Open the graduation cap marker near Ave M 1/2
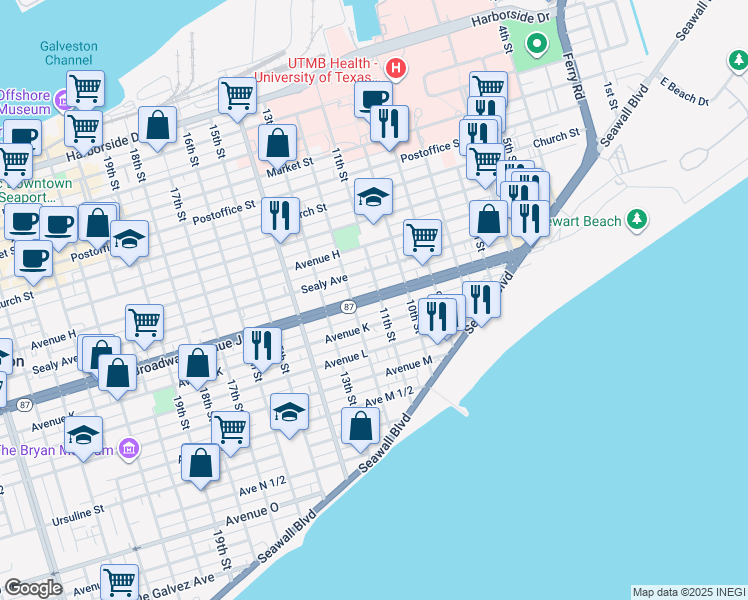The image size is (748, 600). (289, 412)
